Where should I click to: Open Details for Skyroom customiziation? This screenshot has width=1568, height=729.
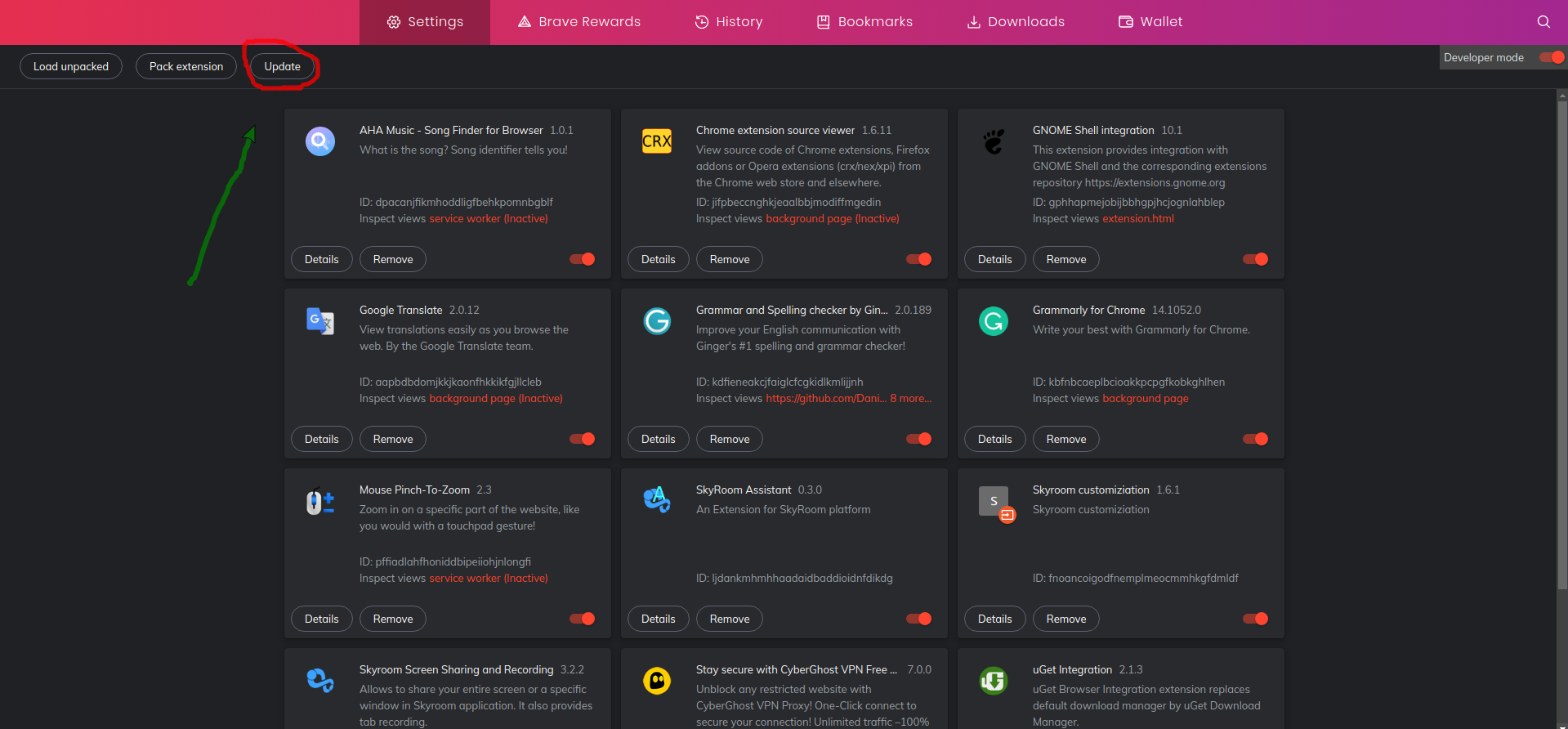coord(995,619)
